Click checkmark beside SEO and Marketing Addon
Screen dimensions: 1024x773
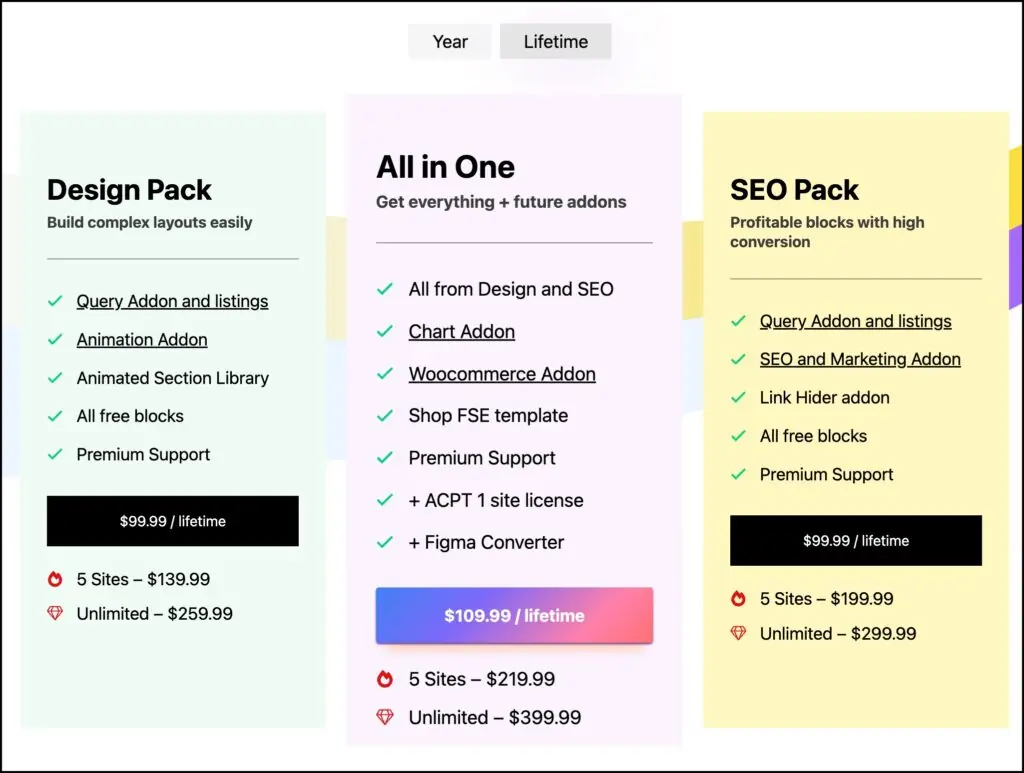click(x=739, y=359)
